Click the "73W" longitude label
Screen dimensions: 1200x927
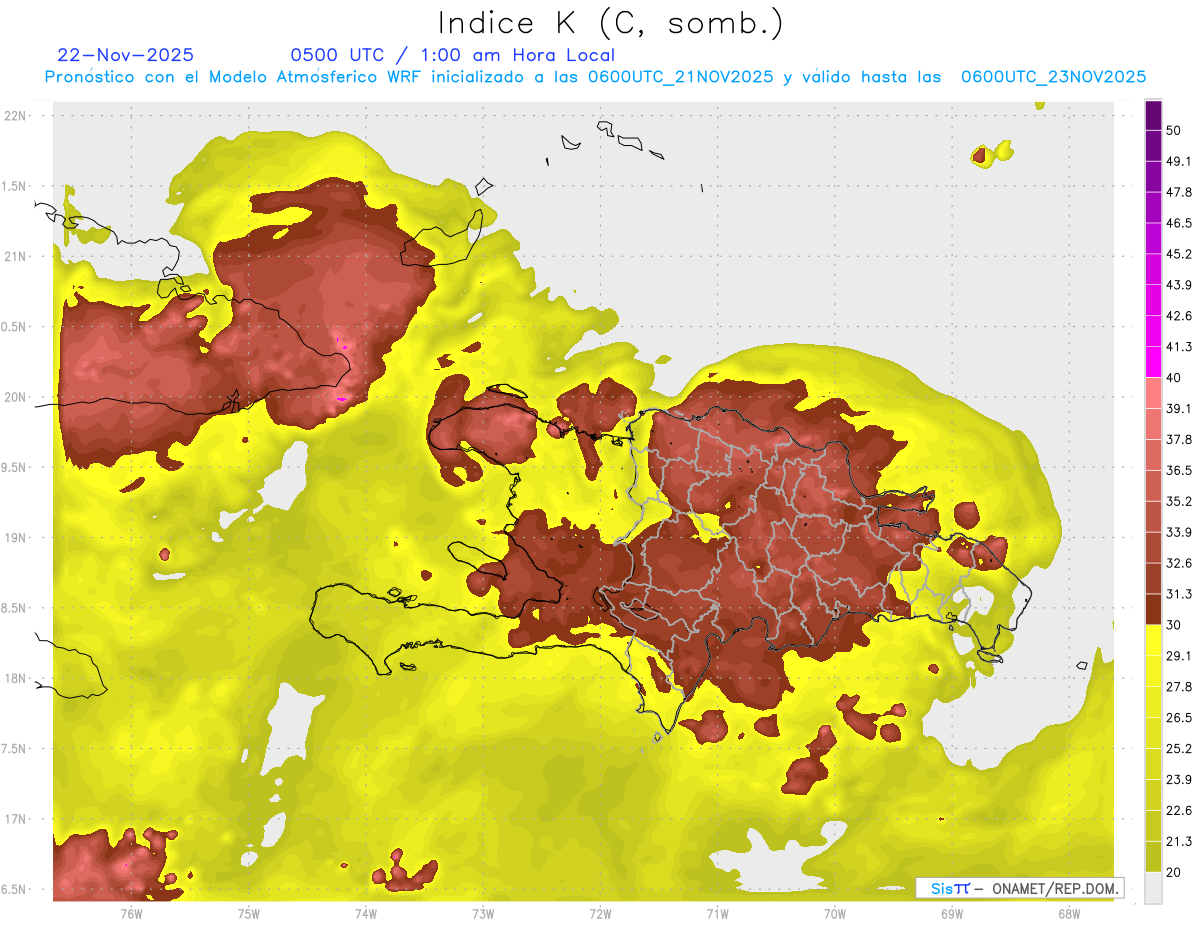point(483,913)
